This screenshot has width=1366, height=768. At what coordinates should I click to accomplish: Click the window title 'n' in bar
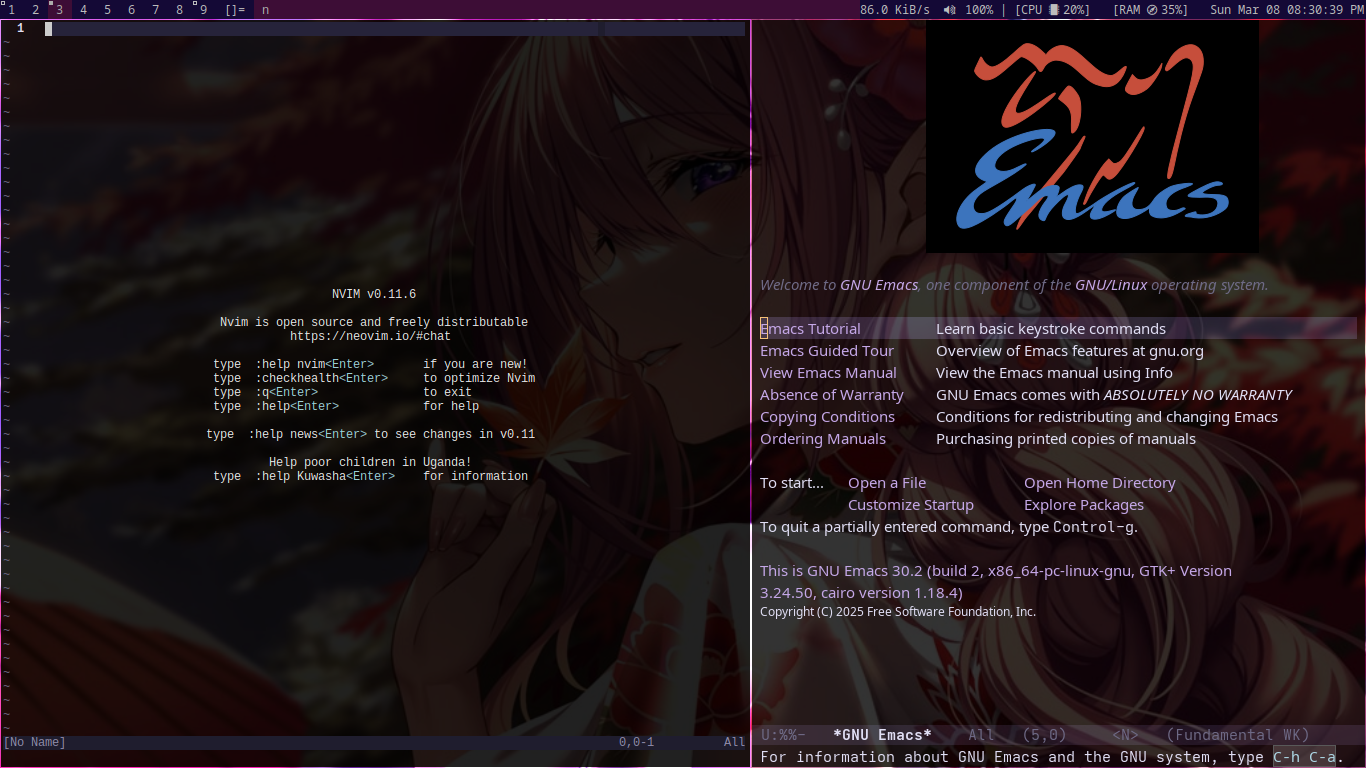coord(266,9)
